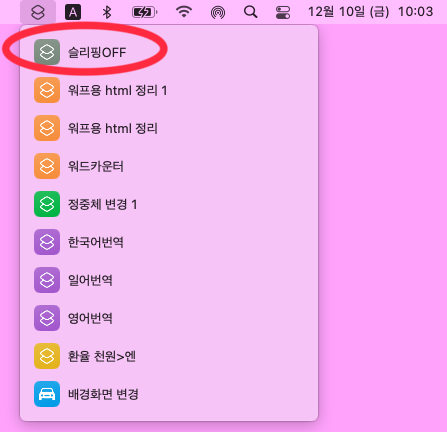
Task: Click the input source 'A' icon
Action: click(x=73, y=13)
